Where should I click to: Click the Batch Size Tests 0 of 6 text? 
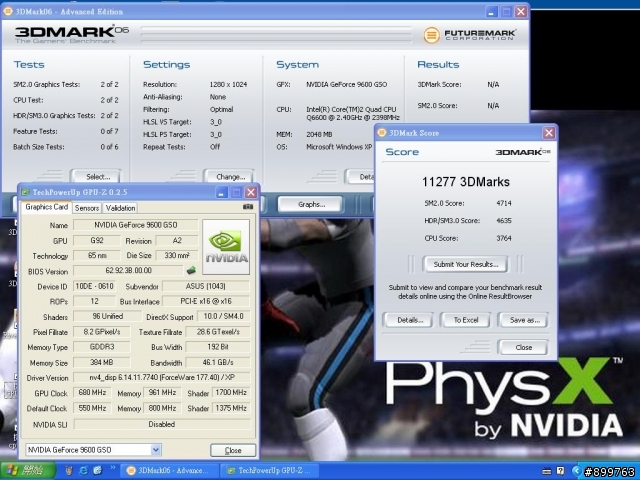click(x=109, y=147)
